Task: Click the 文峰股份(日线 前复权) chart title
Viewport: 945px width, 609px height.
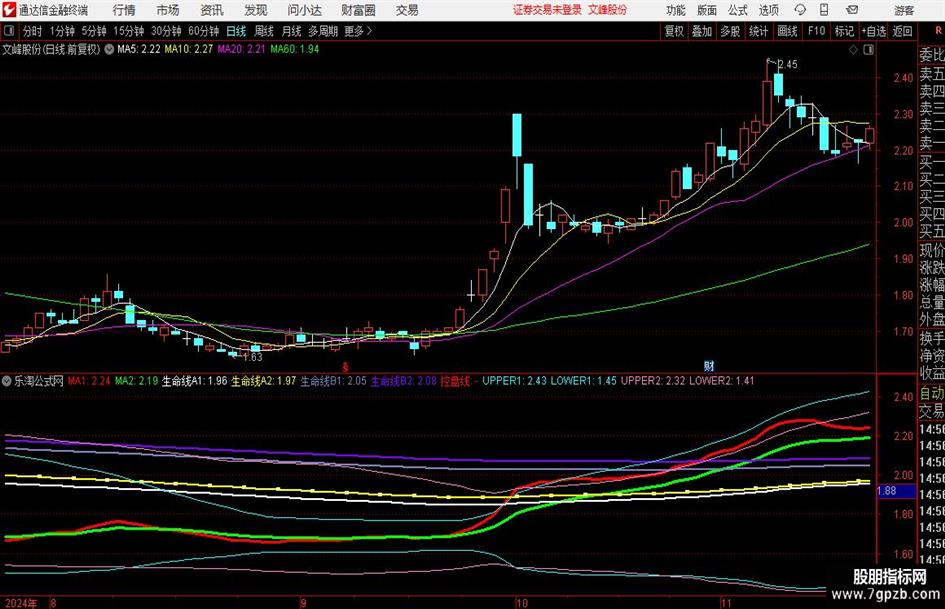Action: pos(51,49)
